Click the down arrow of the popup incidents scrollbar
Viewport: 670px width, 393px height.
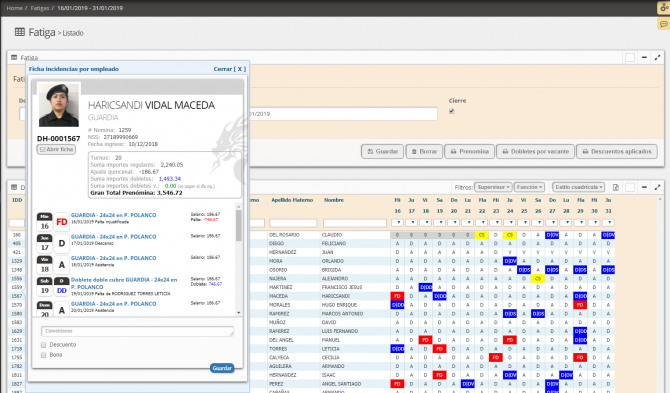(238, 313)
